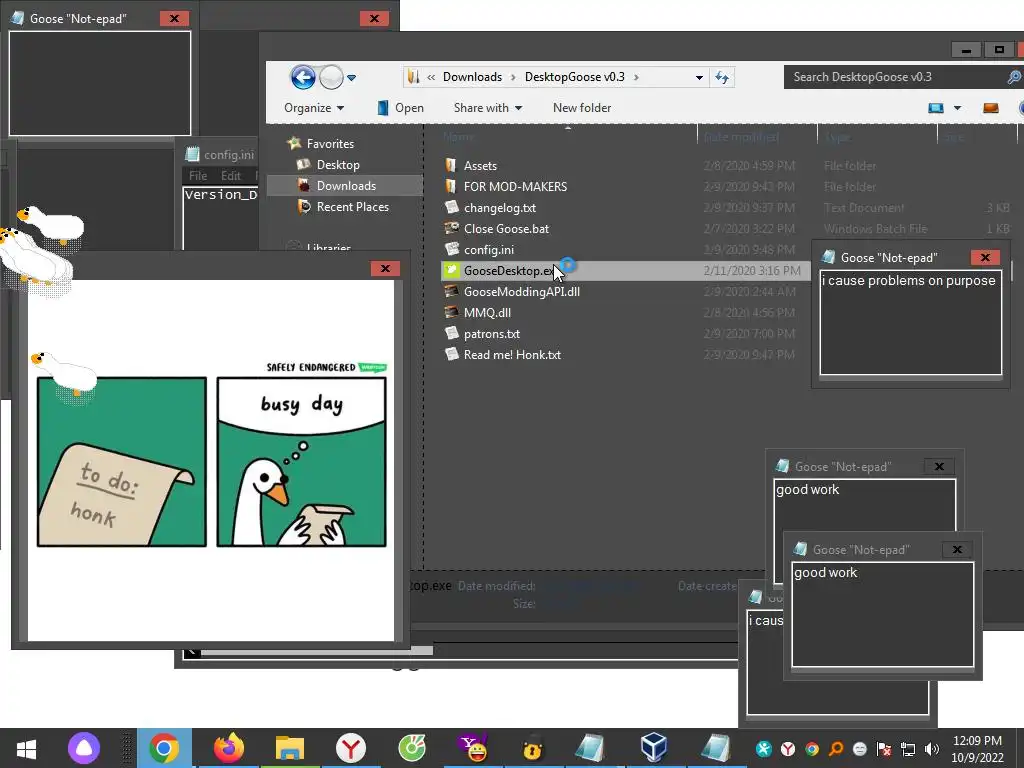
Task: Select config.ini in file list
Action: [x=488, y=249]
